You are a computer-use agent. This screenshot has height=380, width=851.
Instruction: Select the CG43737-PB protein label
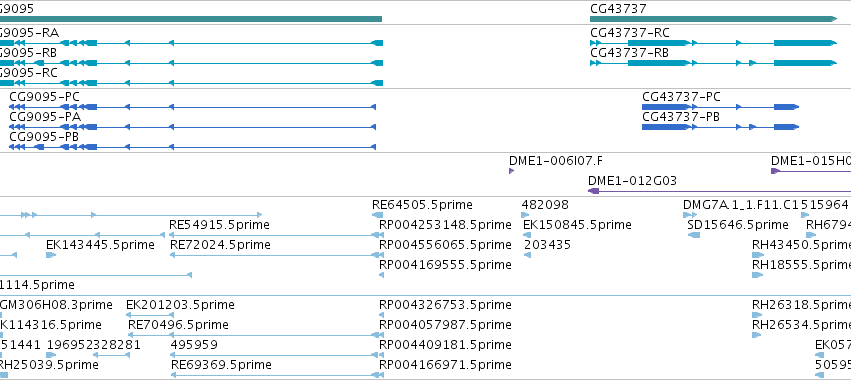pos(681,117)
